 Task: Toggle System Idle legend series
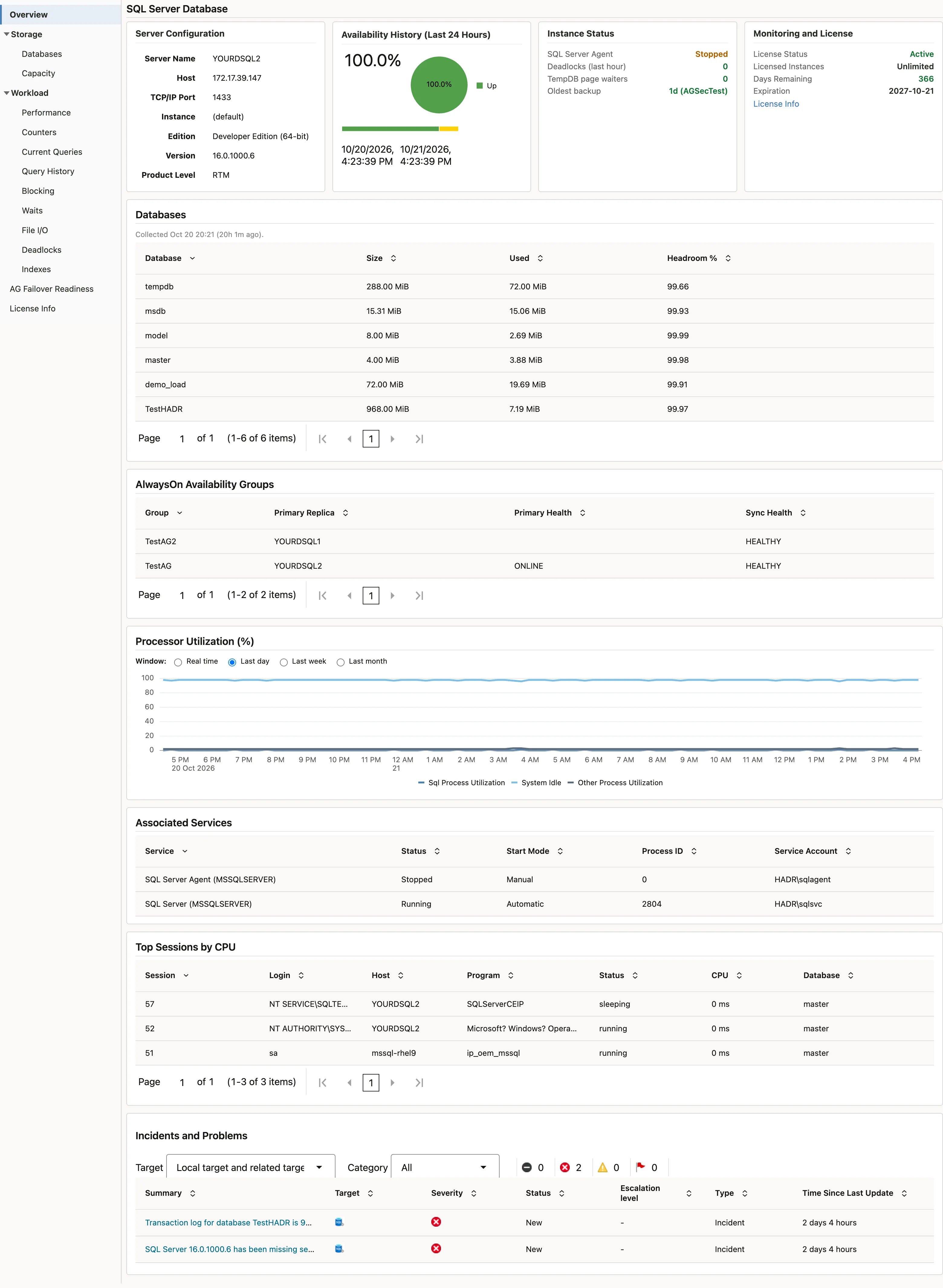coord(536,782)
